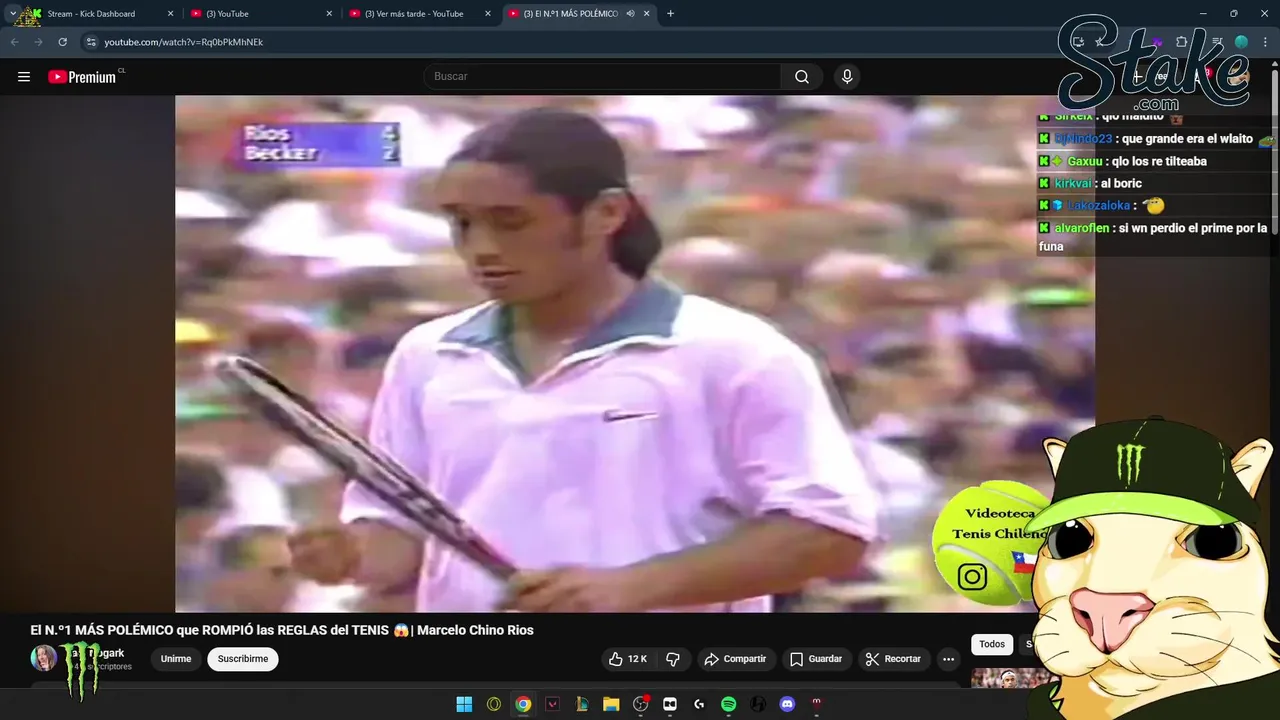
Task: Go forward one page in Chrome
Action: coord(38,42)
